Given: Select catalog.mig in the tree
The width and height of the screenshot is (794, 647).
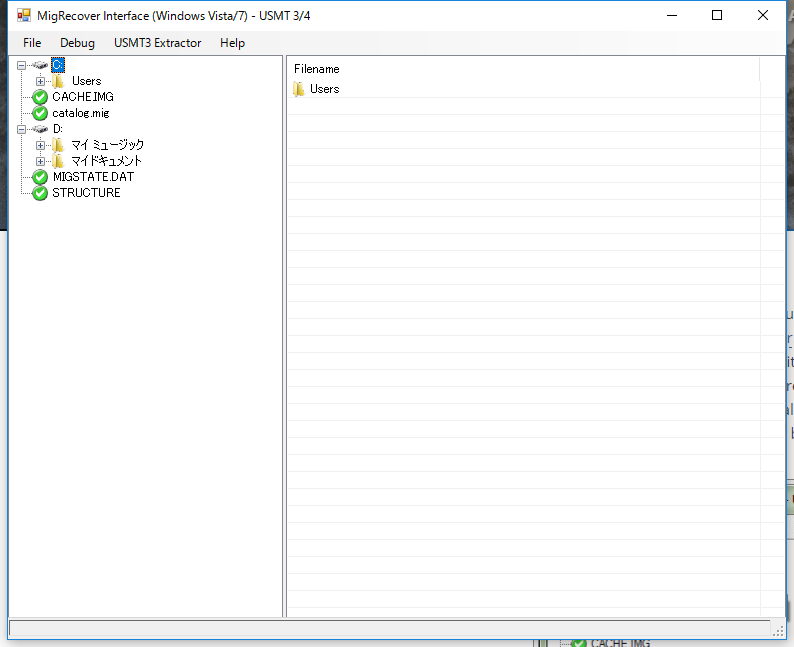Looking at the screenshot, I should [81, 113].
